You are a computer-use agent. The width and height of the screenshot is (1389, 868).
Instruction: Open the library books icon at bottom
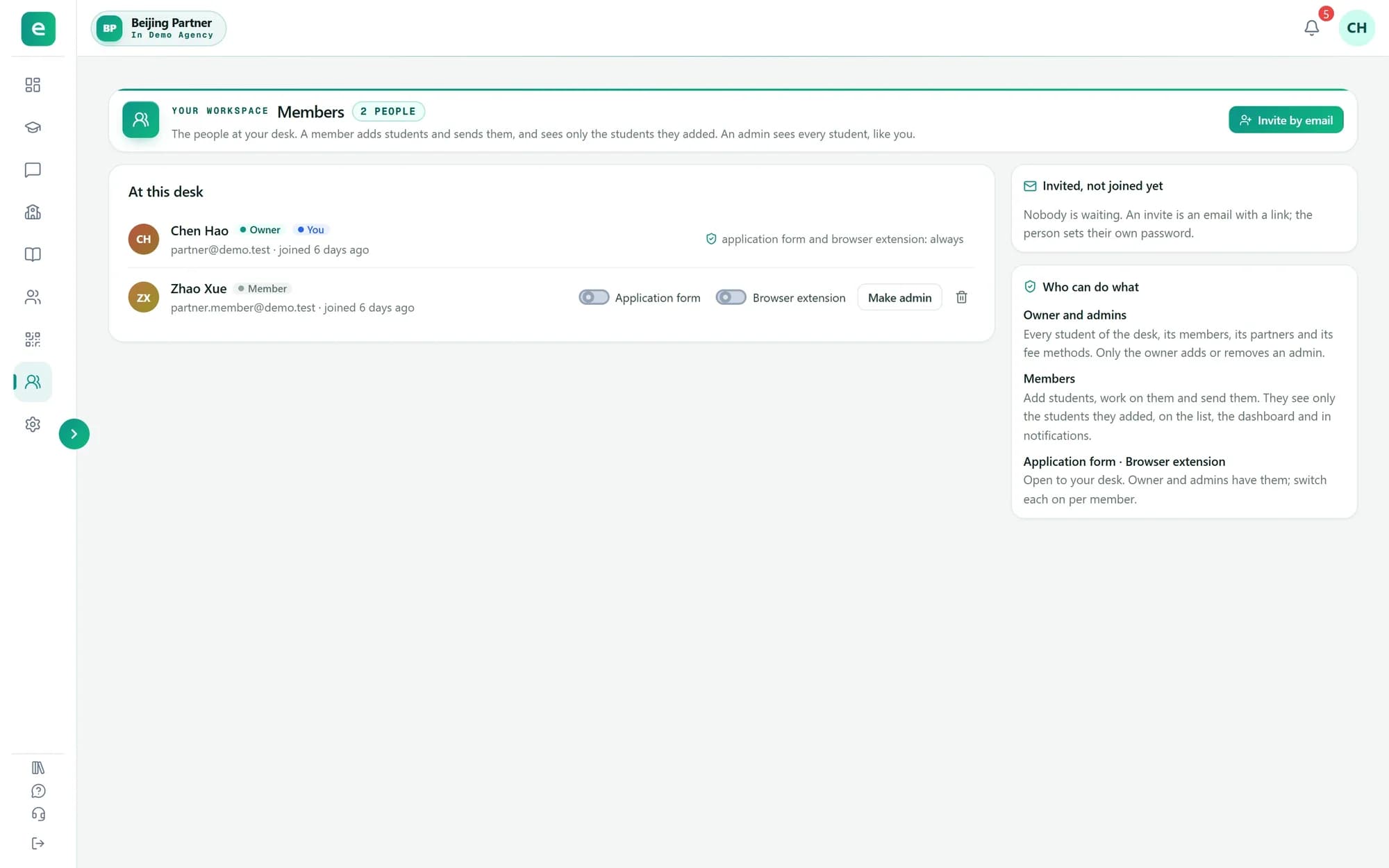click(38, 767)
